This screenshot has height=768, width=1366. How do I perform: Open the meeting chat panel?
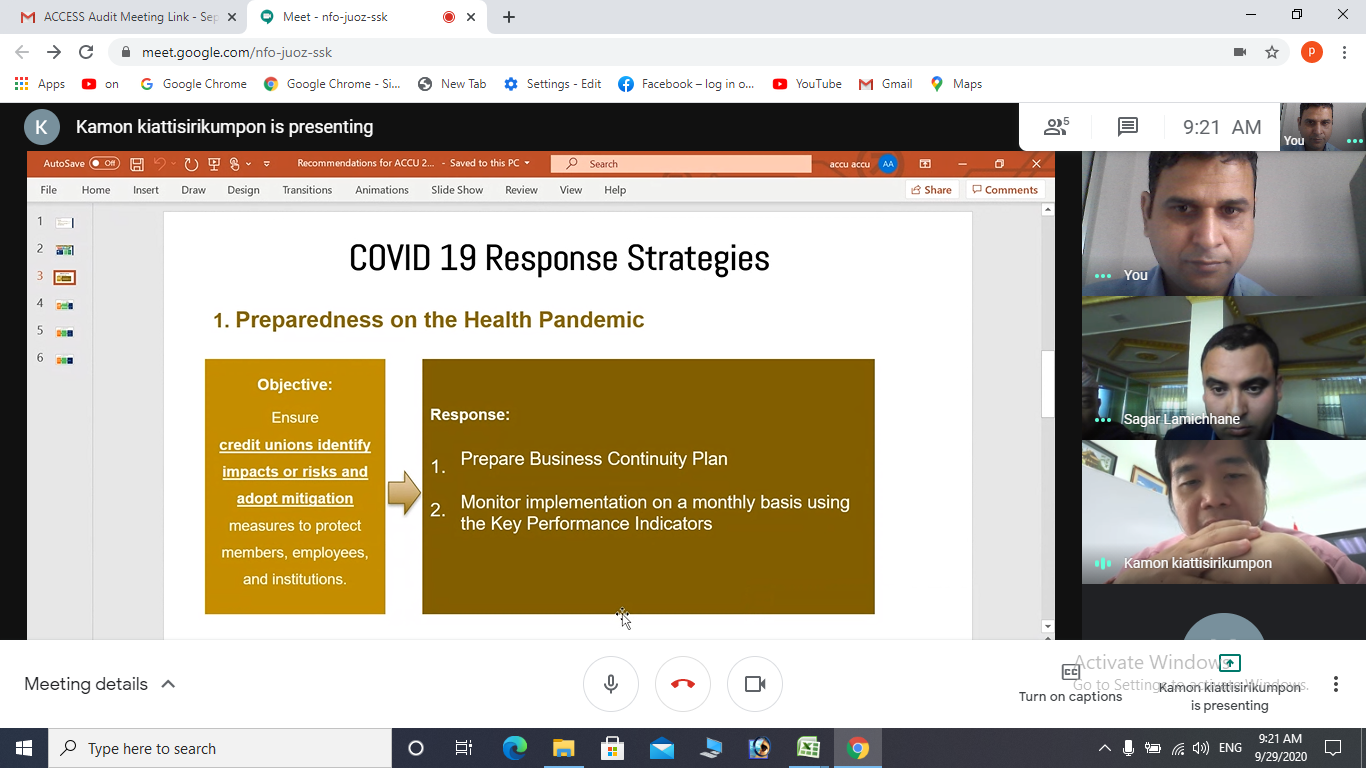click(x=1128, y=127)
